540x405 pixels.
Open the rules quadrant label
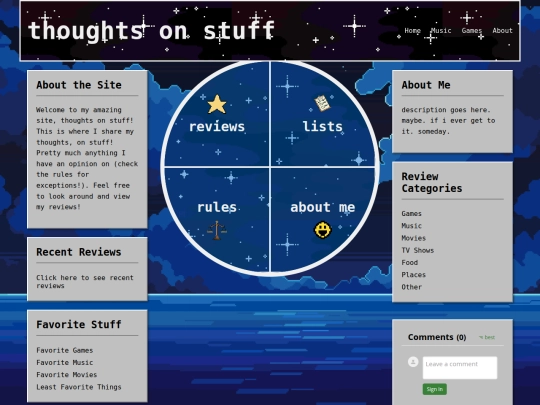point(217,207)
